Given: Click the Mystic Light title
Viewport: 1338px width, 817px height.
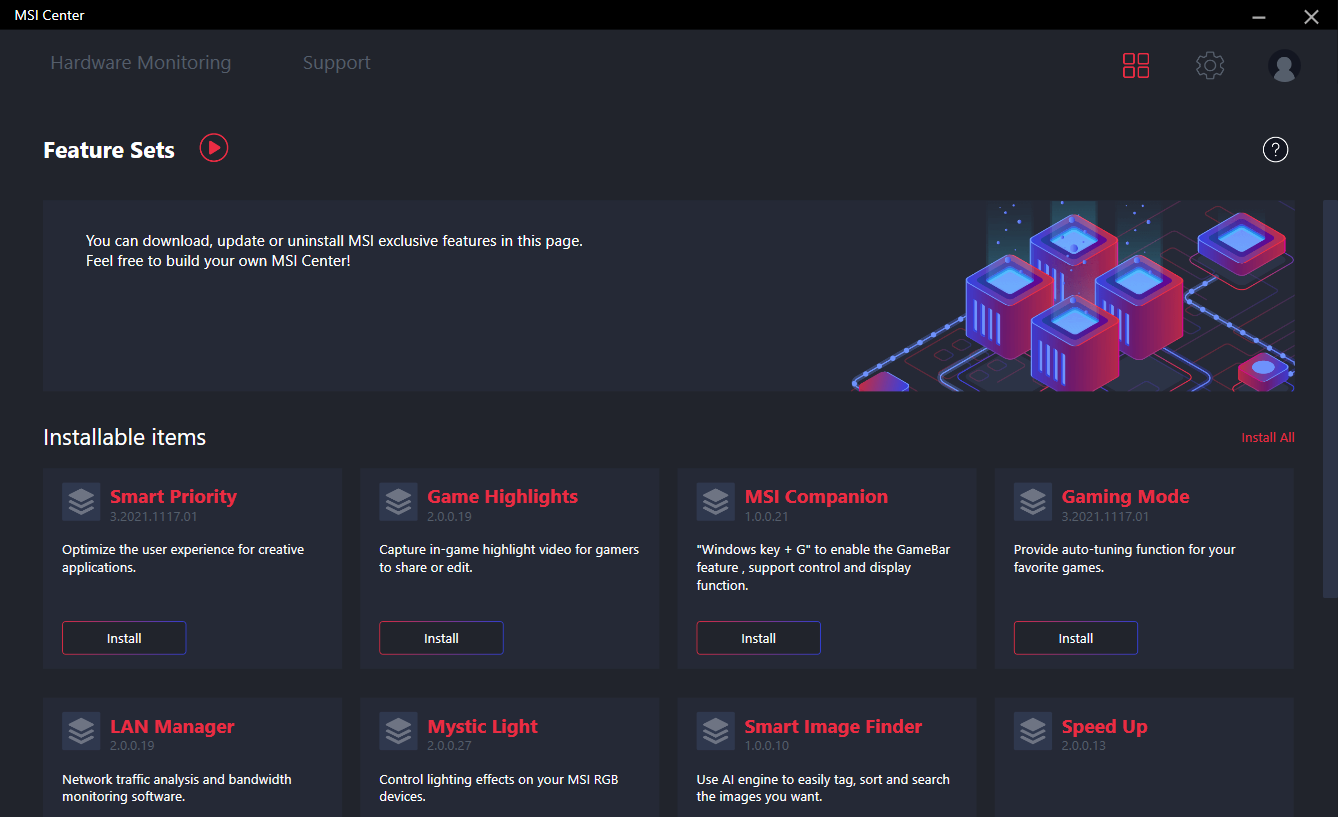Looking at the screenshot, I should coord(482,727).
